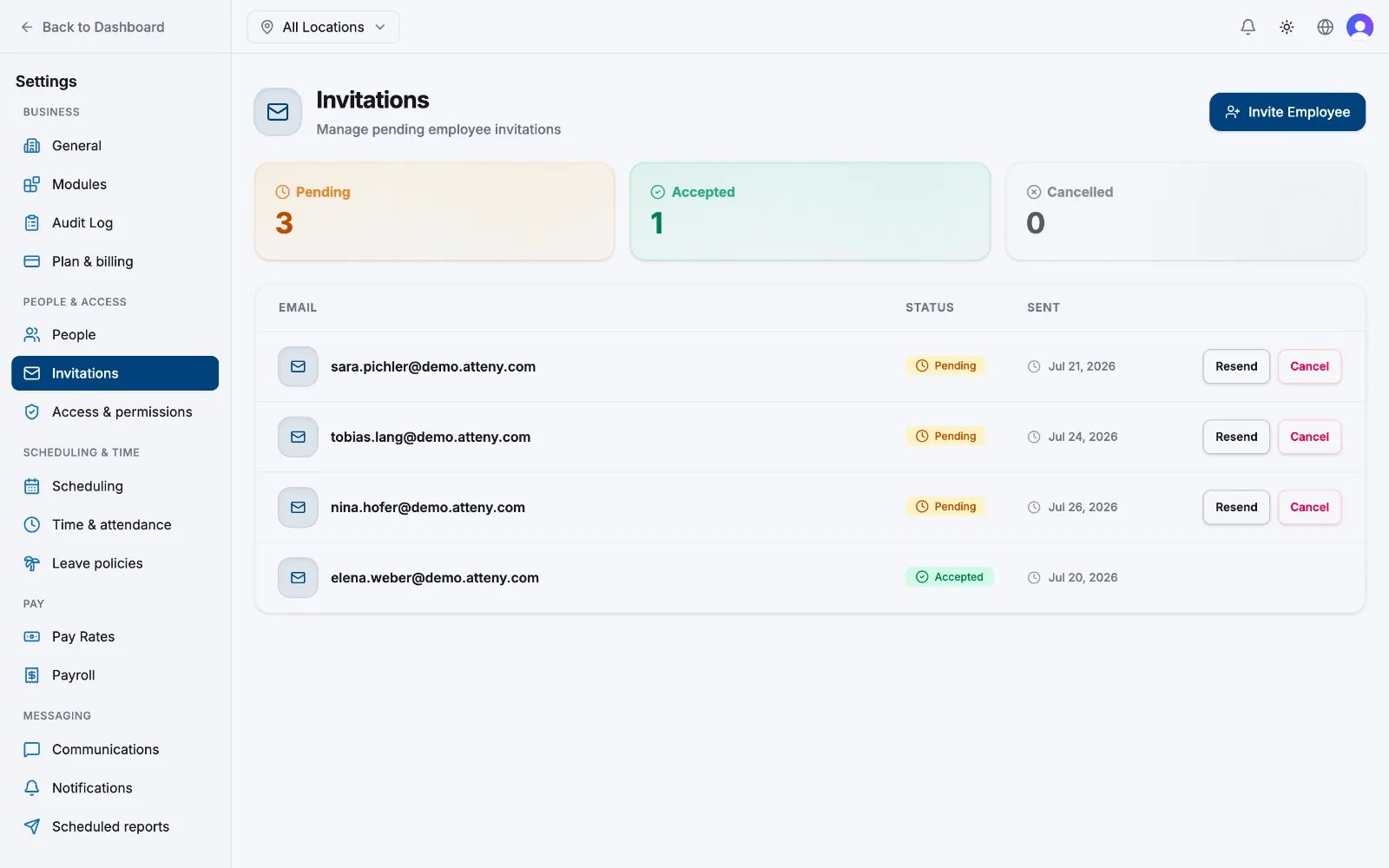
Task: Open Scheduling settings
Action: click(x=115, y=486)
